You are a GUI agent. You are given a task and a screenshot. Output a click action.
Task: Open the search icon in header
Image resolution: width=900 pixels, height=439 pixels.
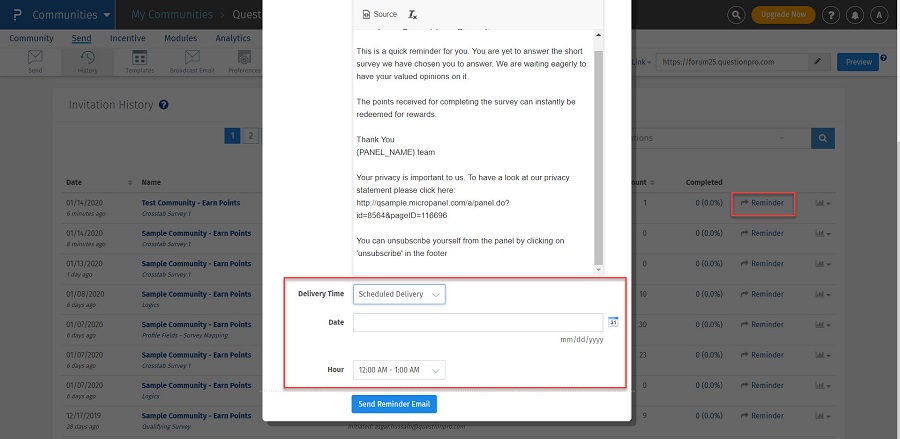(736, 15)
